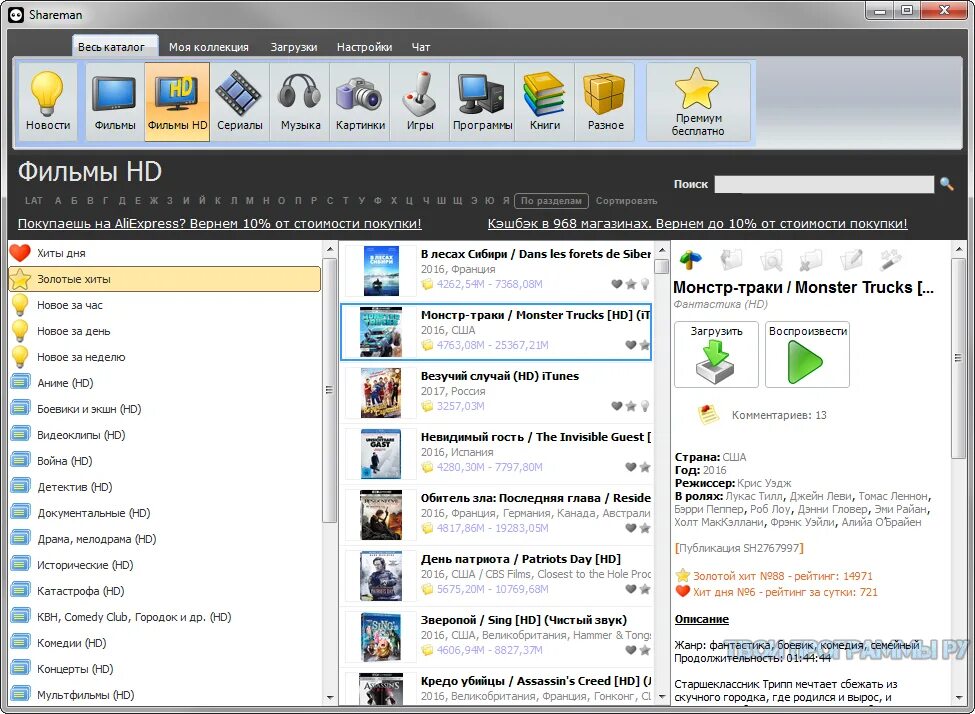Open the Чат tab
The image size is (975, 714).
(x=421, y=47)
